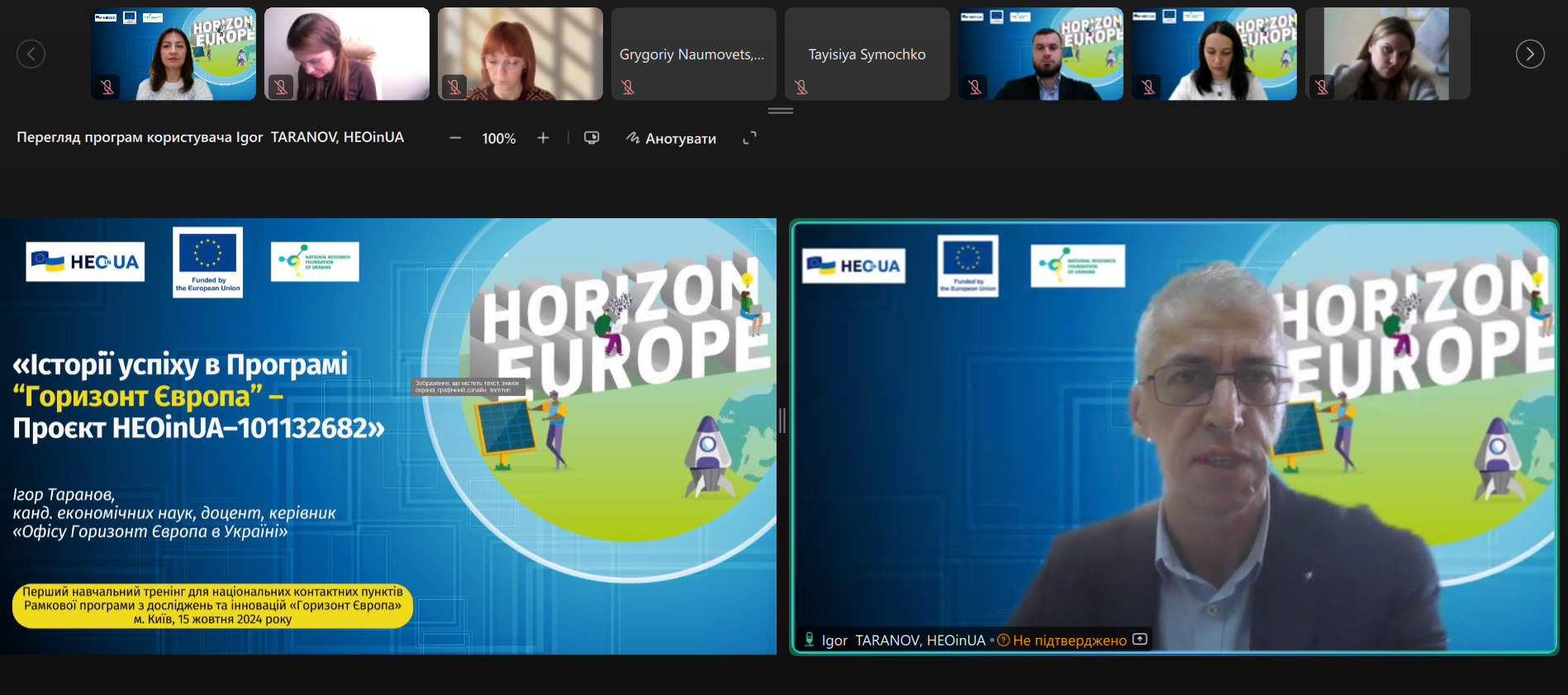
Task: Start annotating with Анотувати button
Action: (x=671, y=139)
